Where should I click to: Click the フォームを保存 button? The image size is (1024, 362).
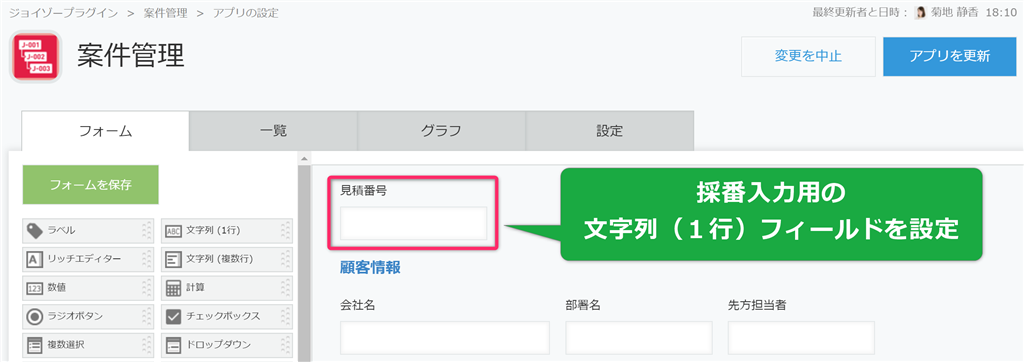tap(91, 185)
